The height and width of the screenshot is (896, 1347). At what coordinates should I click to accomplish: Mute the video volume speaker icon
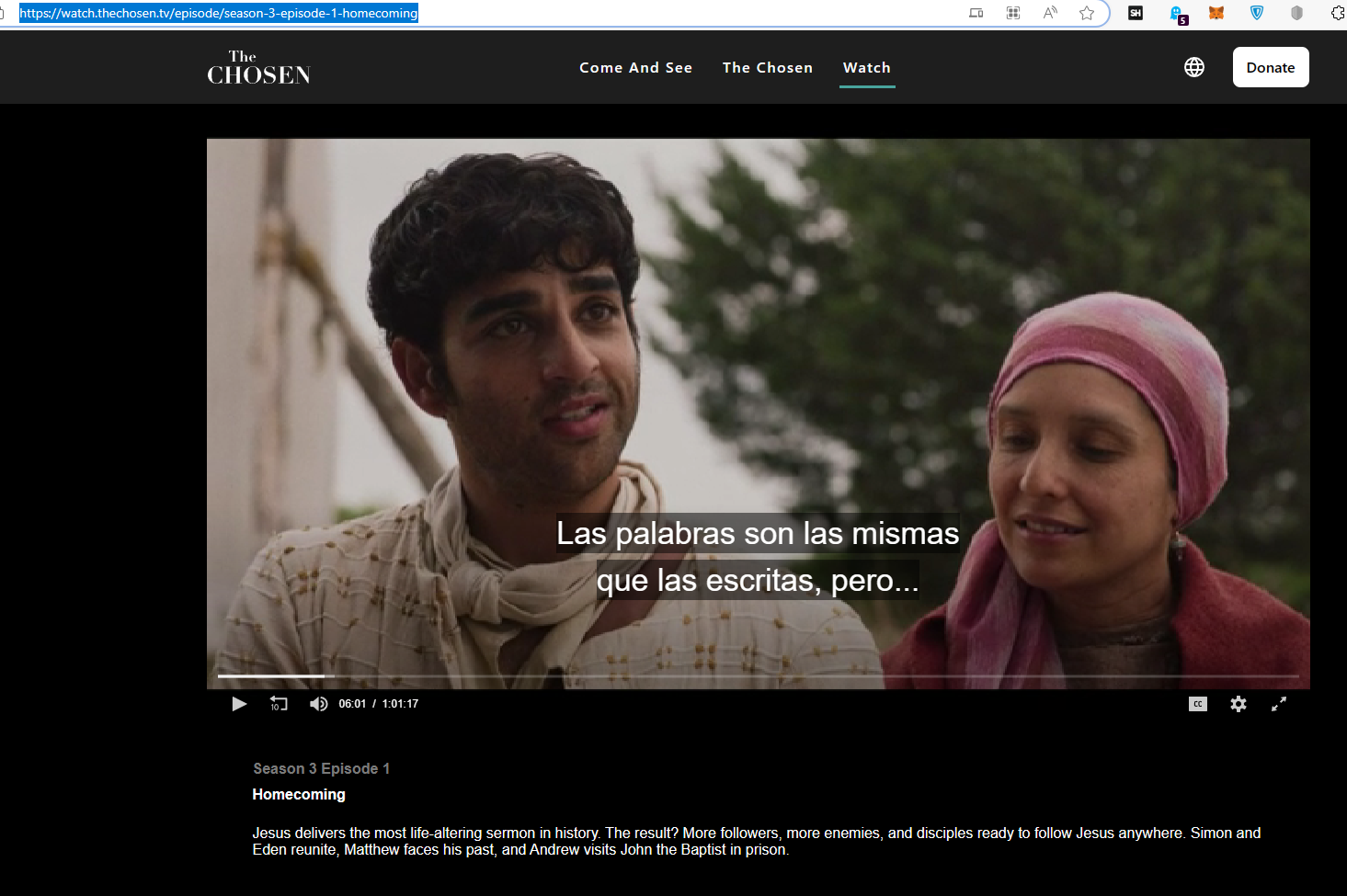[x=318, y=704]
